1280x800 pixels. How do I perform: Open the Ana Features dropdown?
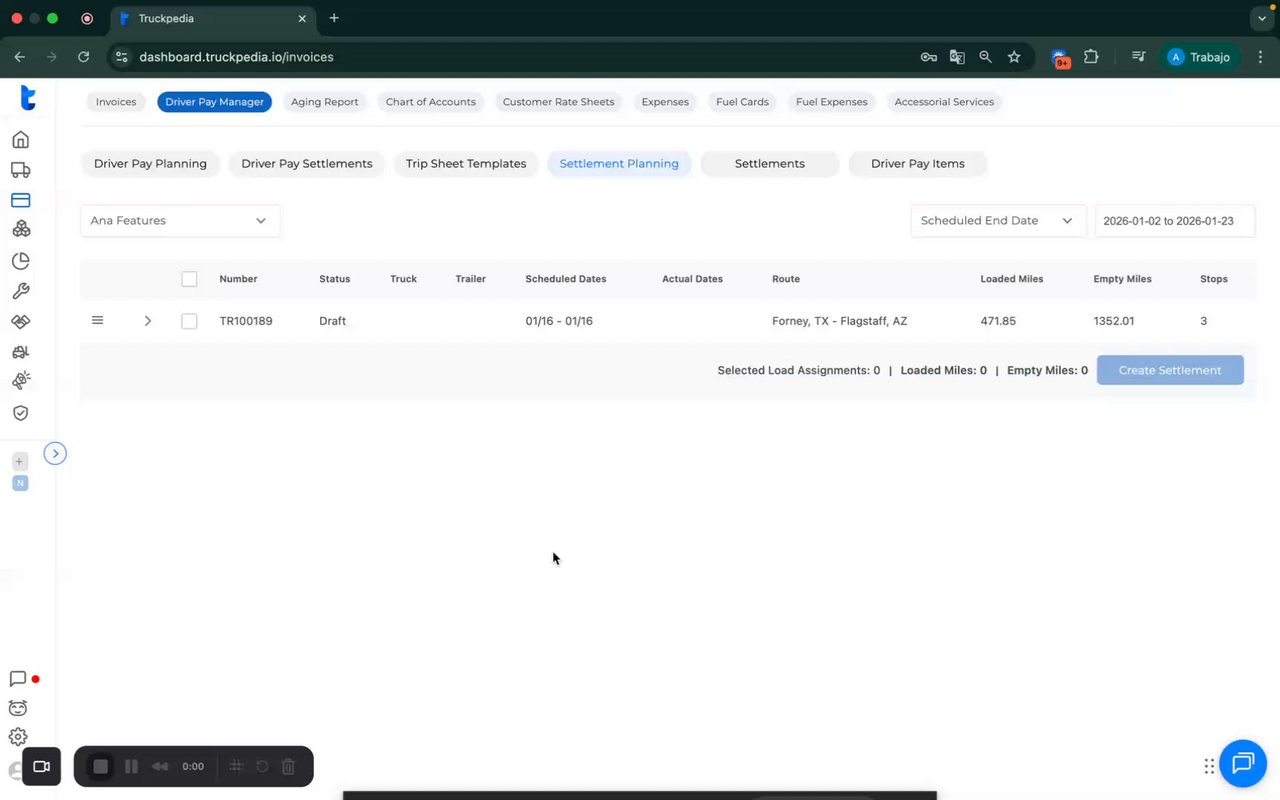(x=180, y=221)
